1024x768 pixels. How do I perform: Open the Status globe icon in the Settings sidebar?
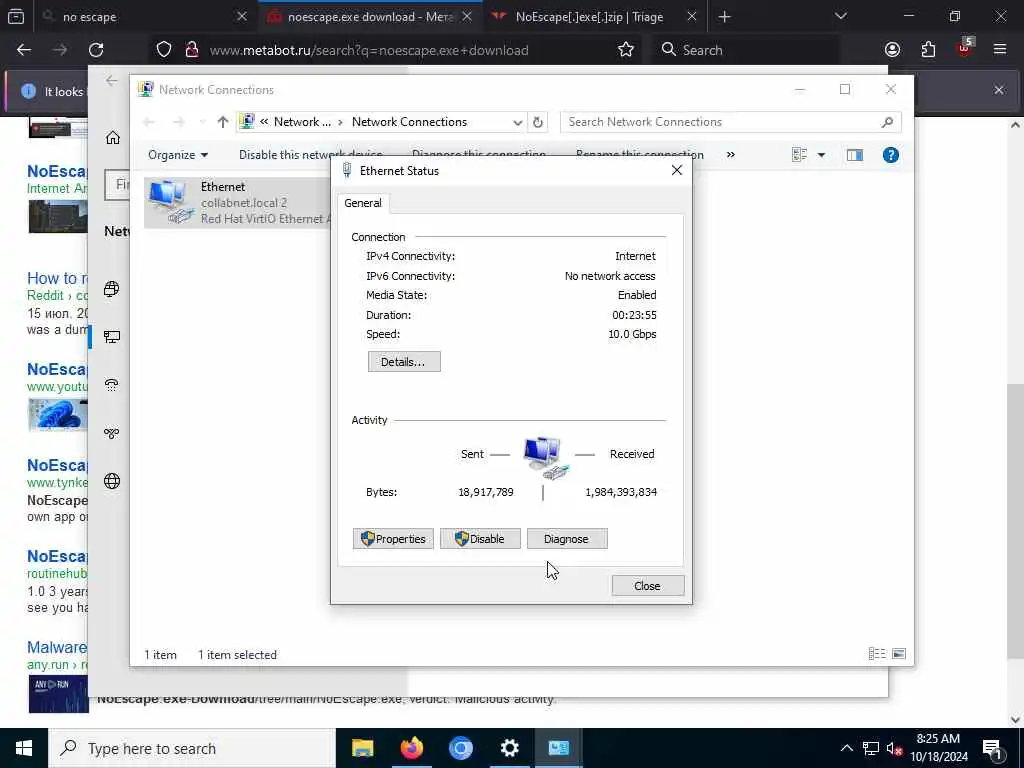click(112, 289)
